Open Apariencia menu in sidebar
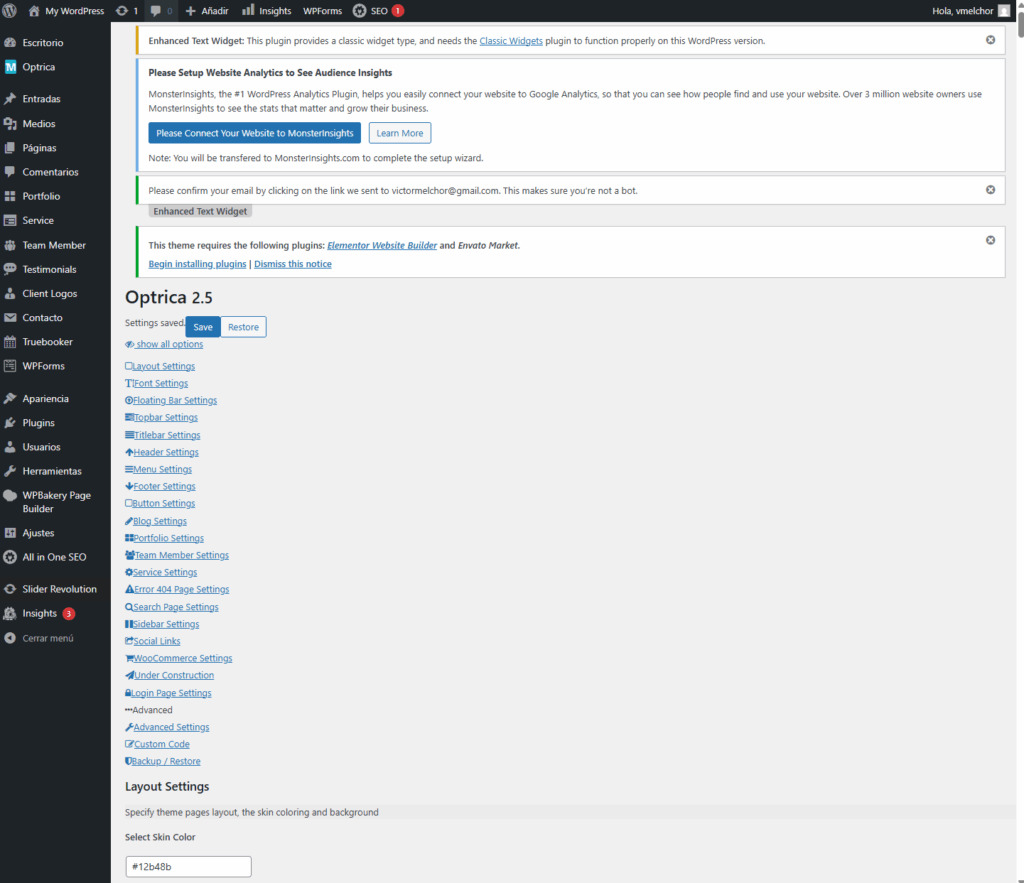Viewport: 1024px width, 883px height. [45, 398]
